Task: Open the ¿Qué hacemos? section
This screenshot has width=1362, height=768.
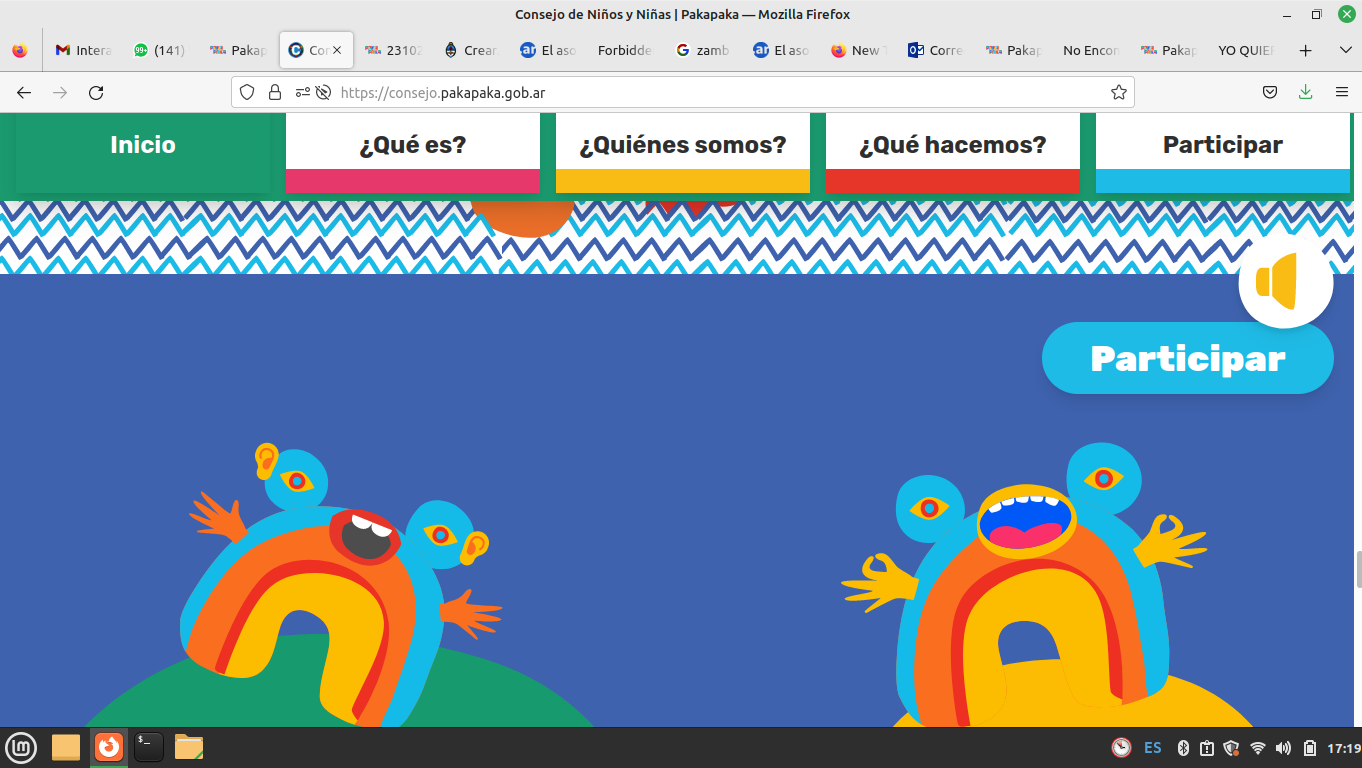Action: point(952,152)
